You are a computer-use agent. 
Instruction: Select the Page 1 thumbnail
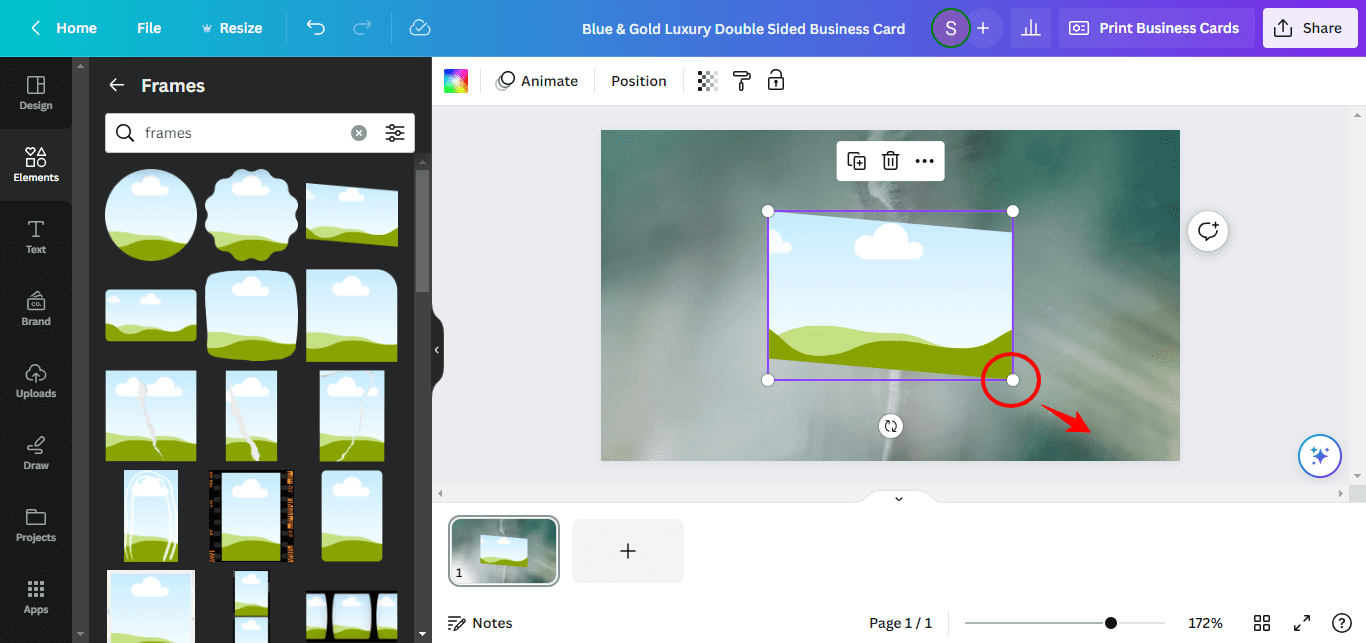[503, 550]
